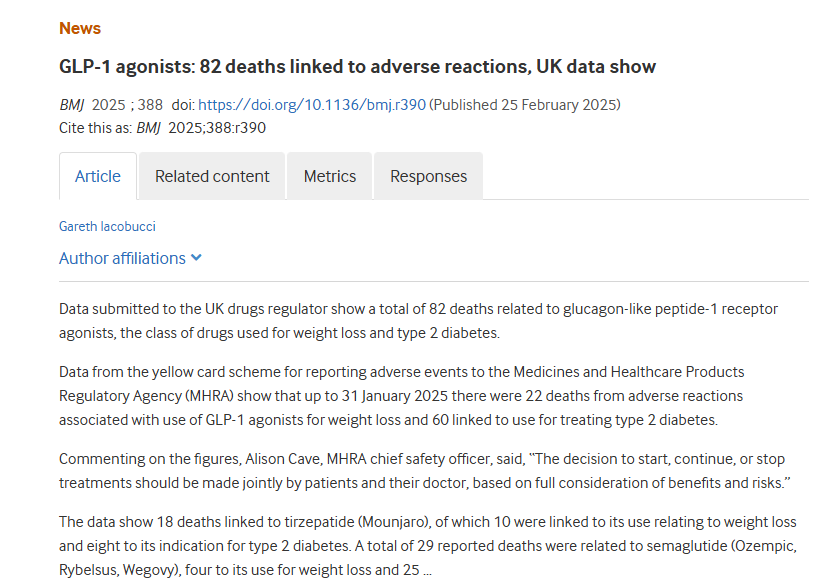Switch to the Article tab
The width and height of the screenshot is (816, 581).
tap(98, 176)
